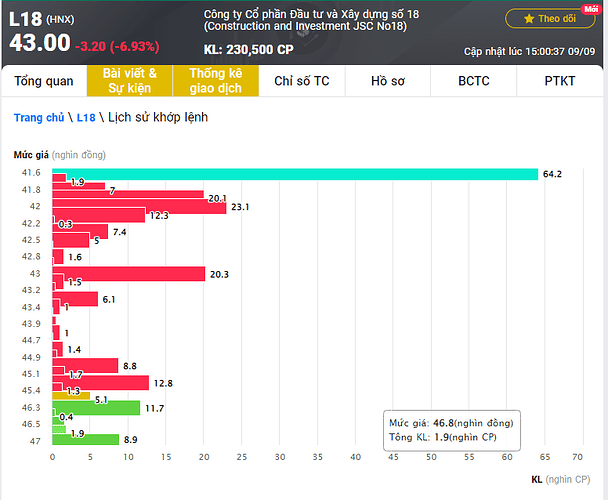Click the red bar labeled 20.3
The width and height of the screenshot is (608, 500).
point(128,274)
